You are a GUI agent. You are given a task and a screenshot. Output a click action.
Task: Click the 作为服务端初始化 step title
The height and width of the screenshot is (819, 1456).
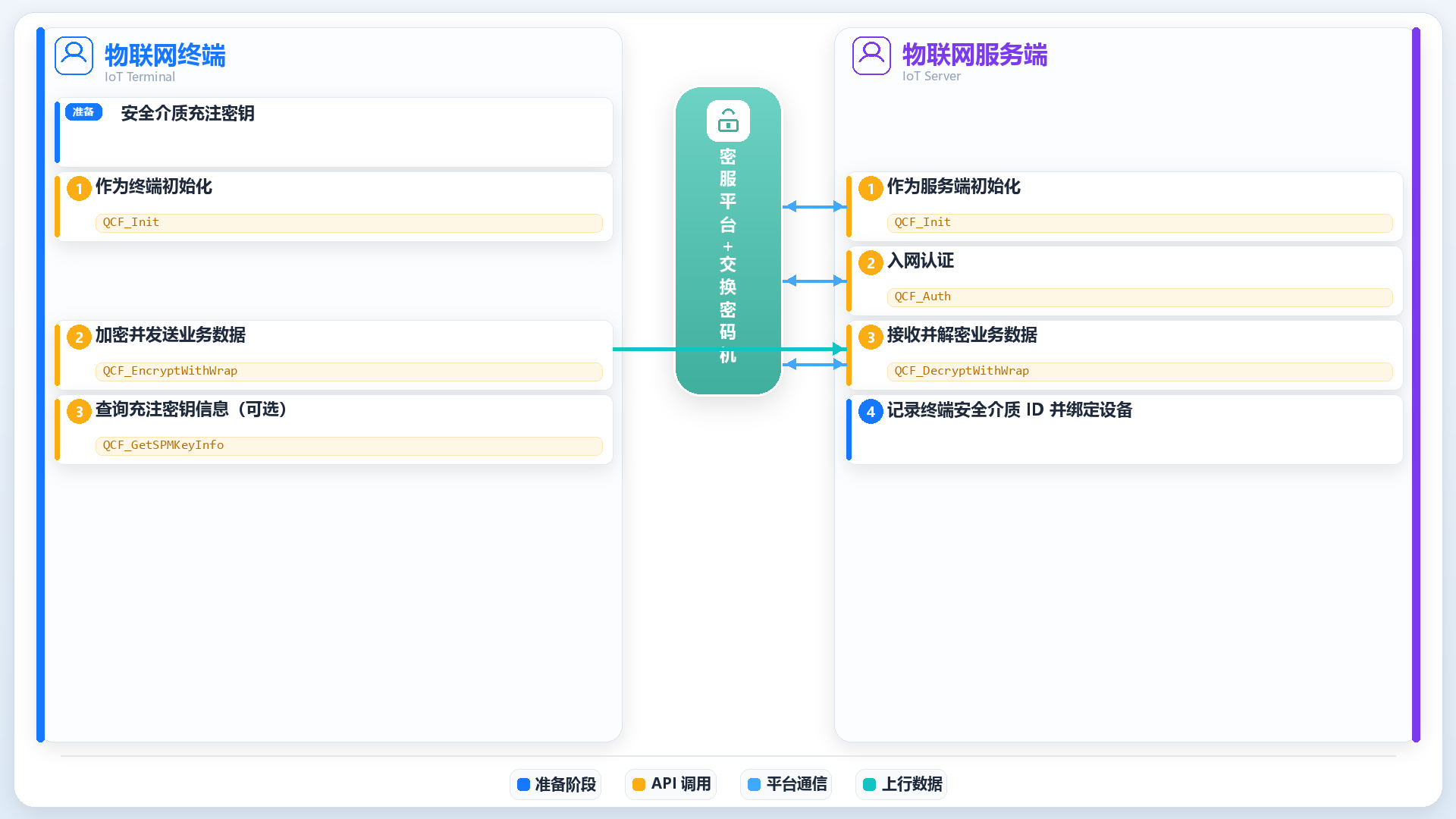tap(953, 186)
